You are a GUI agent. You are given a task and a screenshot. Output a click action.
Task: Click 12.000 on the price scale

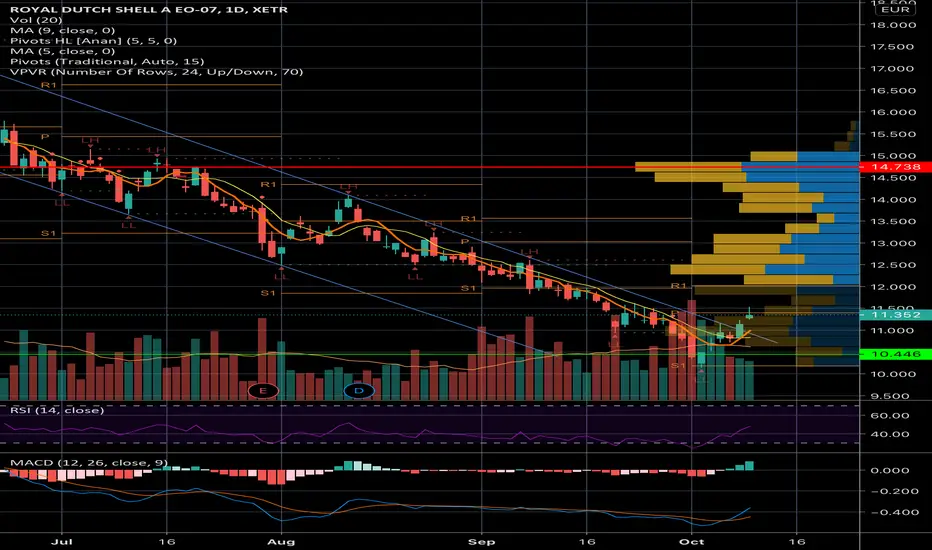tap(892, 287)
